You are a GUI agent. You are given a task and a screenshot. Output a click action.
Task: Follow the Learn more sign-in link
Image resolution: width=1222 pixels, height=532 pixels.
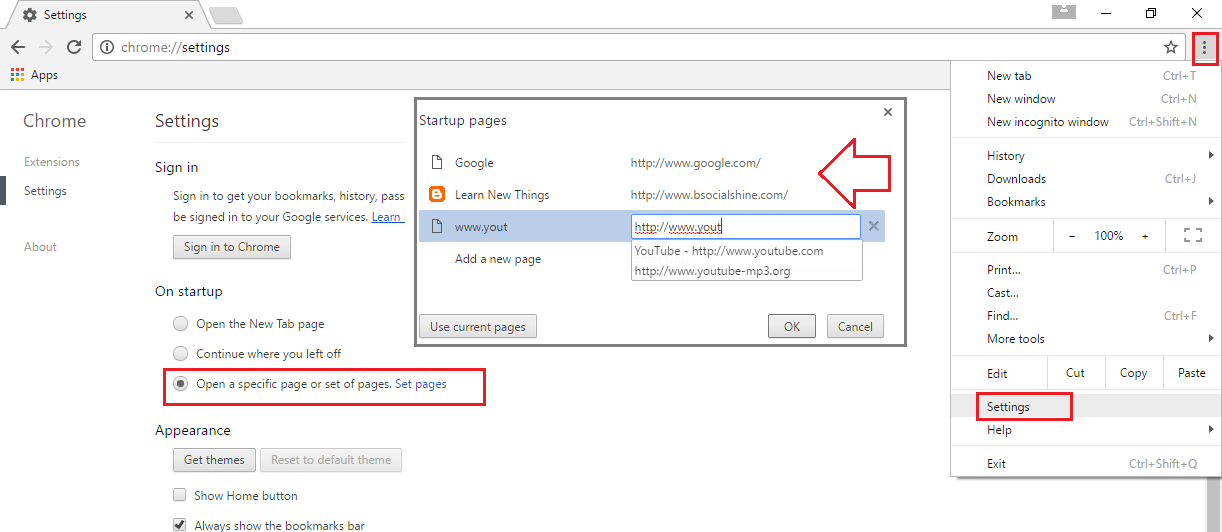[x=387, y=217]
